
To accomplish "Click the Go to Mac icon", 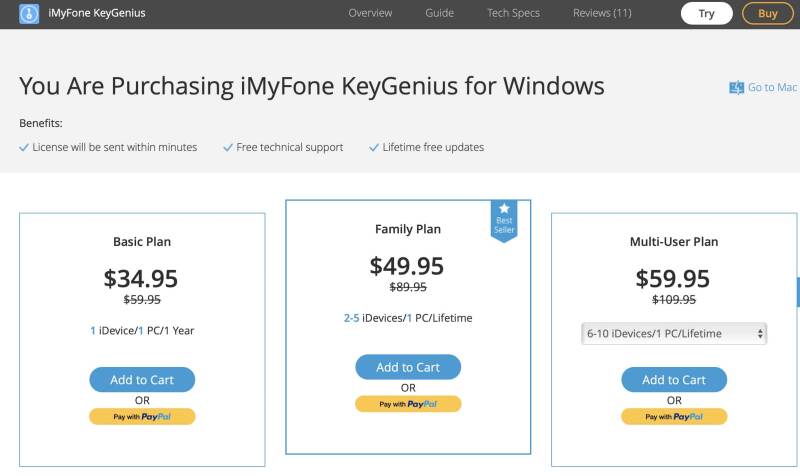I will coord(736,88).
